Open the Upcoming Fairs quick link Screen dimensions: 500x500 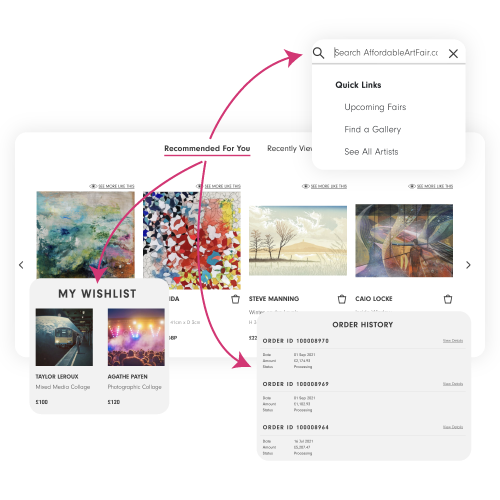(375, 107)
